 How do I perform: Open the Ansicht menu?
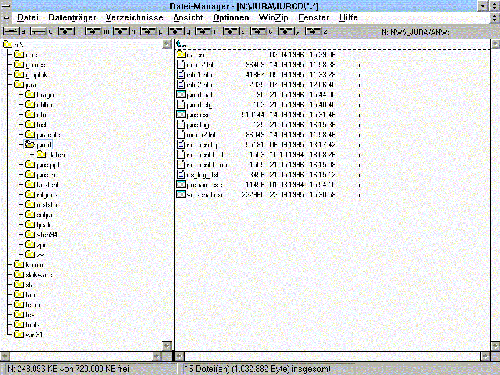click(x=188, y=17)
